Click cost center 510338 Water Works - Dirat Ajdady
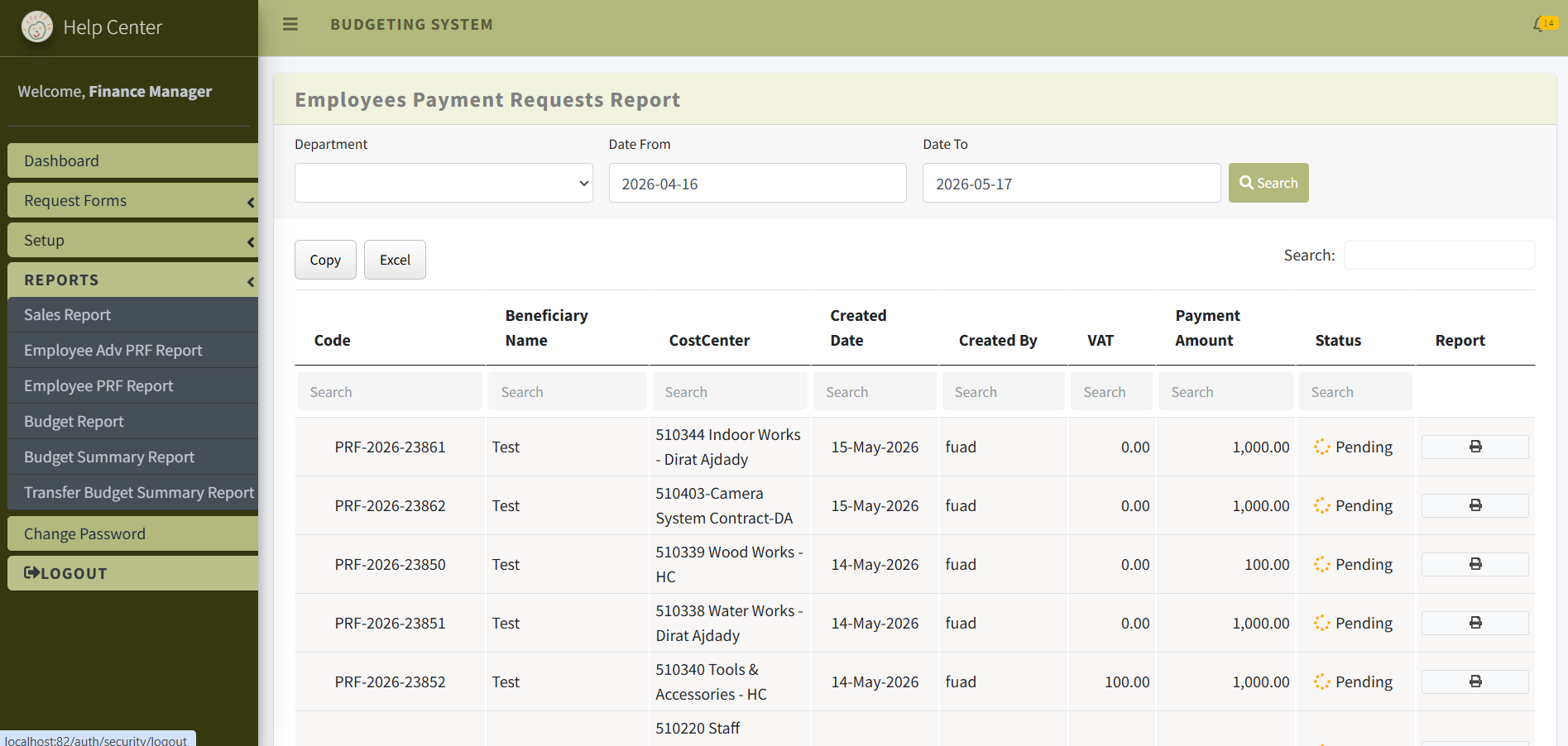The width and height of the screenshot is (1568, 746). point(729,623)
